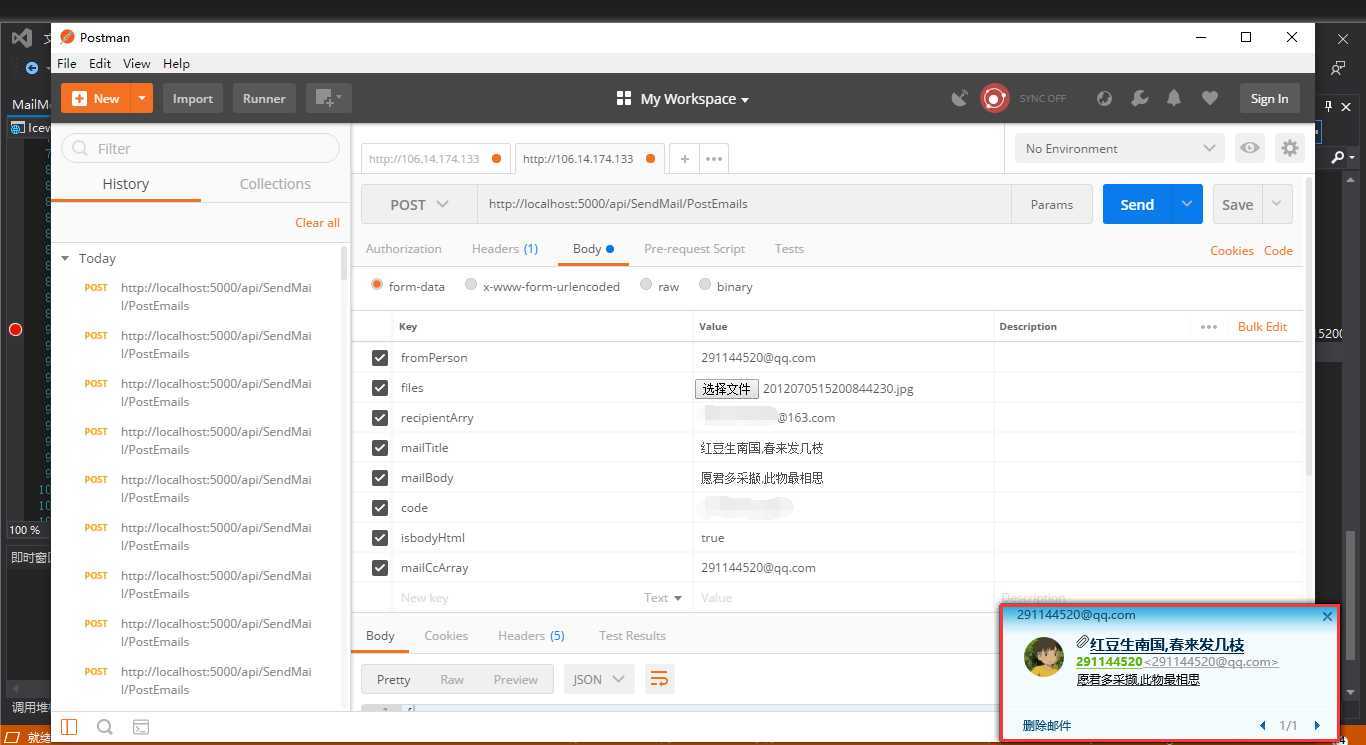Open the View menu
1366x745 pixels.
coord(136,63)
